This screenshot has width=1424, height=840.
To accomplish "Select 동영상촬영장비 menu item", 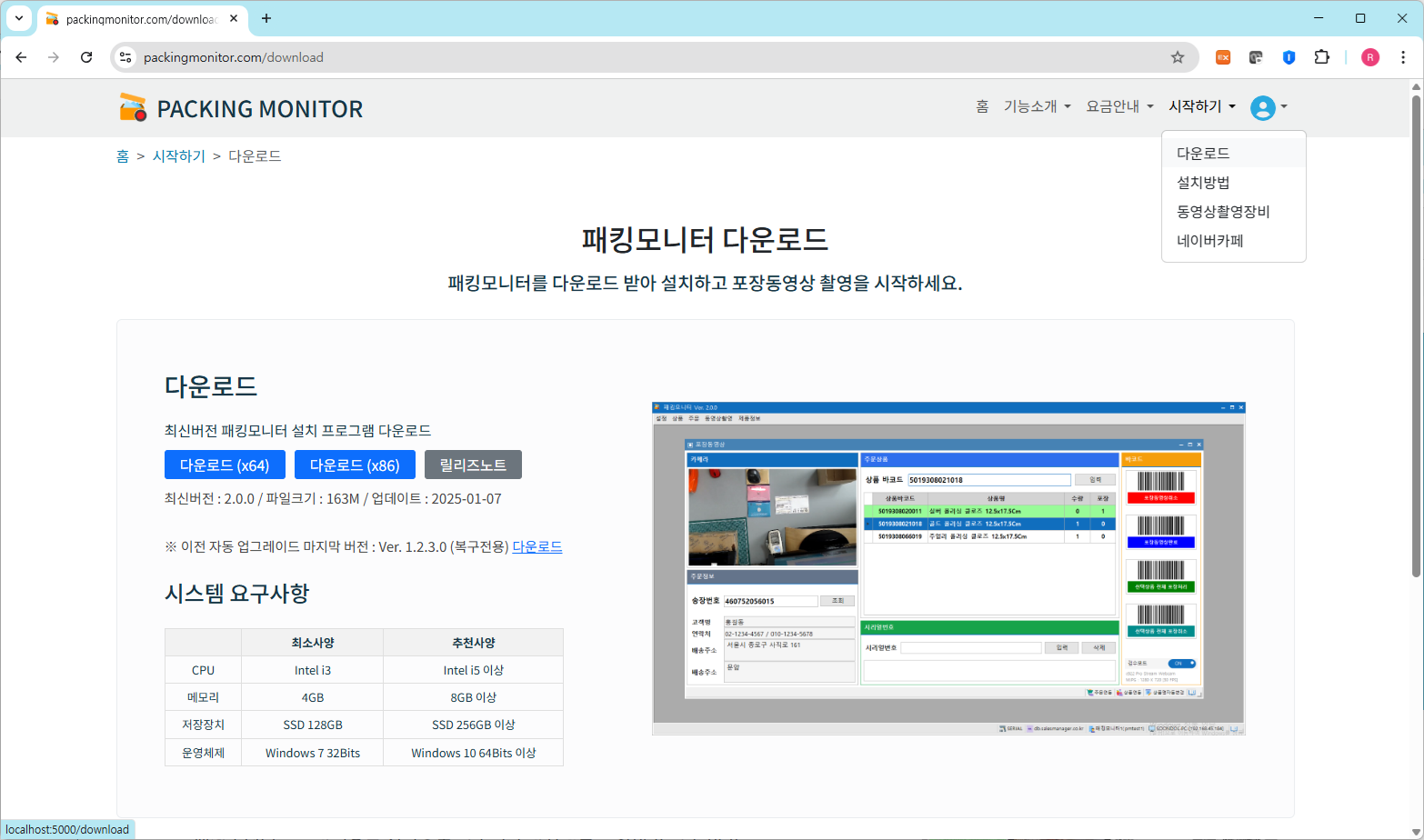I will tap(1223, 212).
